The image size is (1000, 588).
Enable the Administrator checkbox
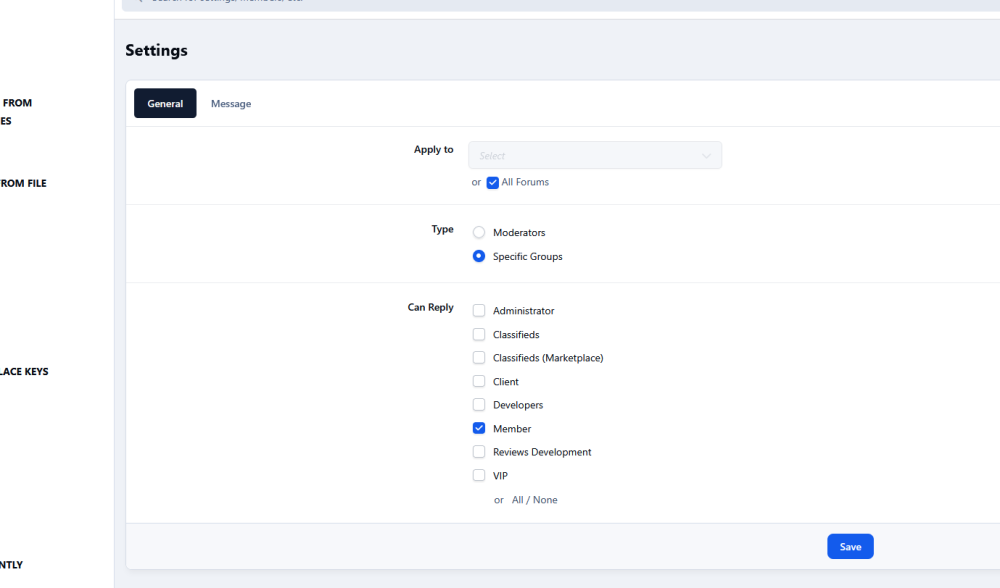[479, 311]
